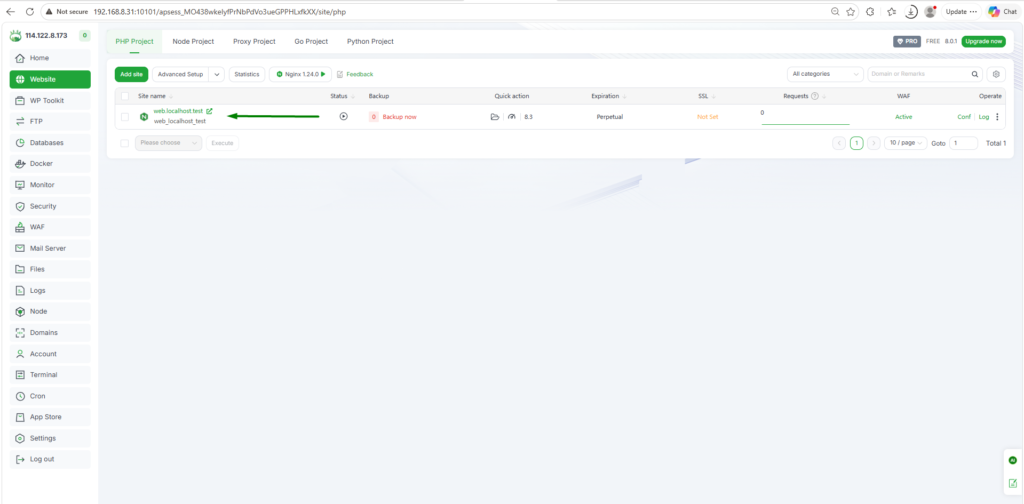This screenshot has width=1024, height=504.
Task: Click the running status play icon
Action: [343, 117]
